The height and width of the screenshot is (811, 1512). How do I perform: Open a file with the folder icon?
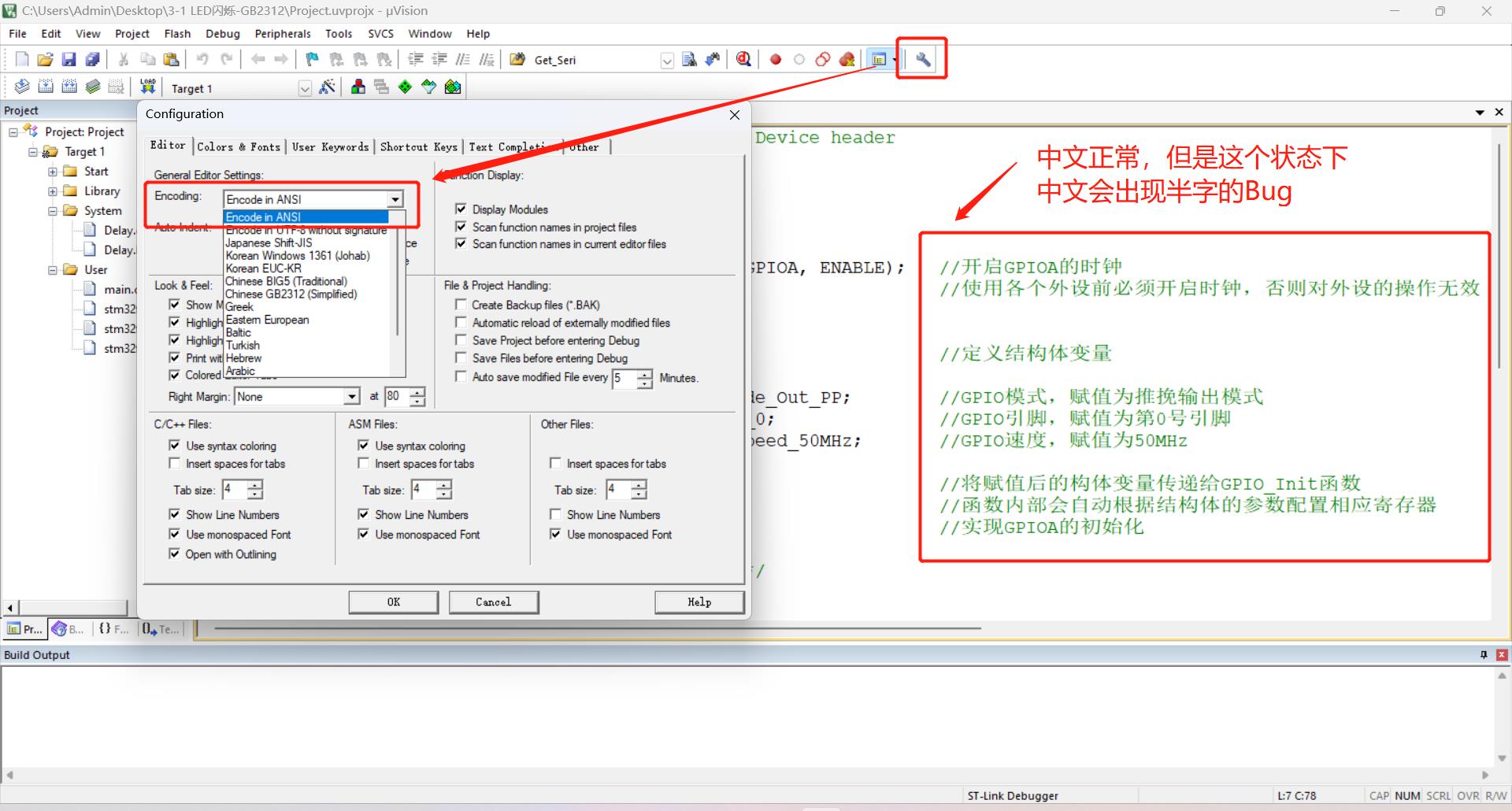click(45, 59)
